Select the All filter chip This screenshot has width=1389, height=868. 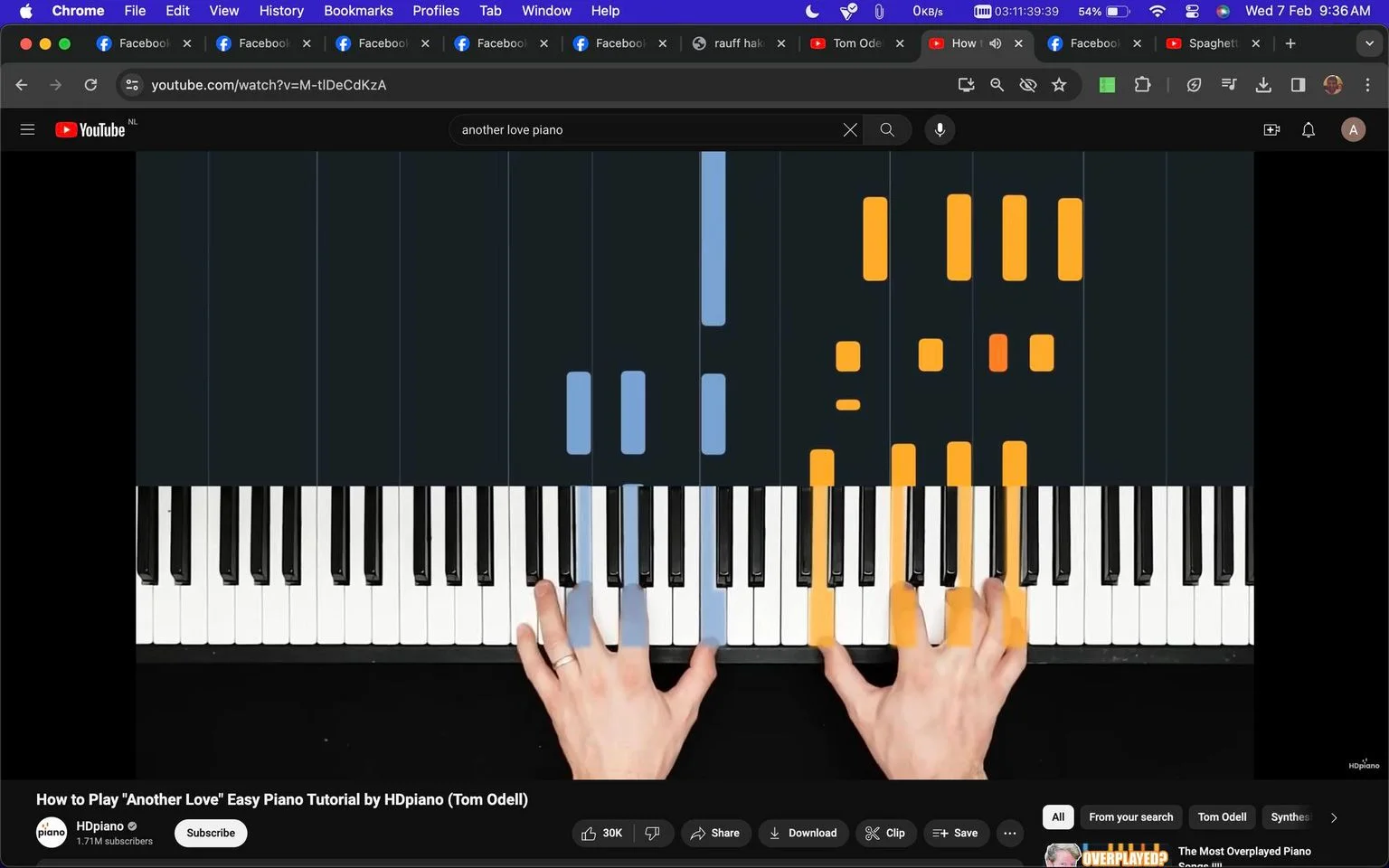tap(1058, 817)
